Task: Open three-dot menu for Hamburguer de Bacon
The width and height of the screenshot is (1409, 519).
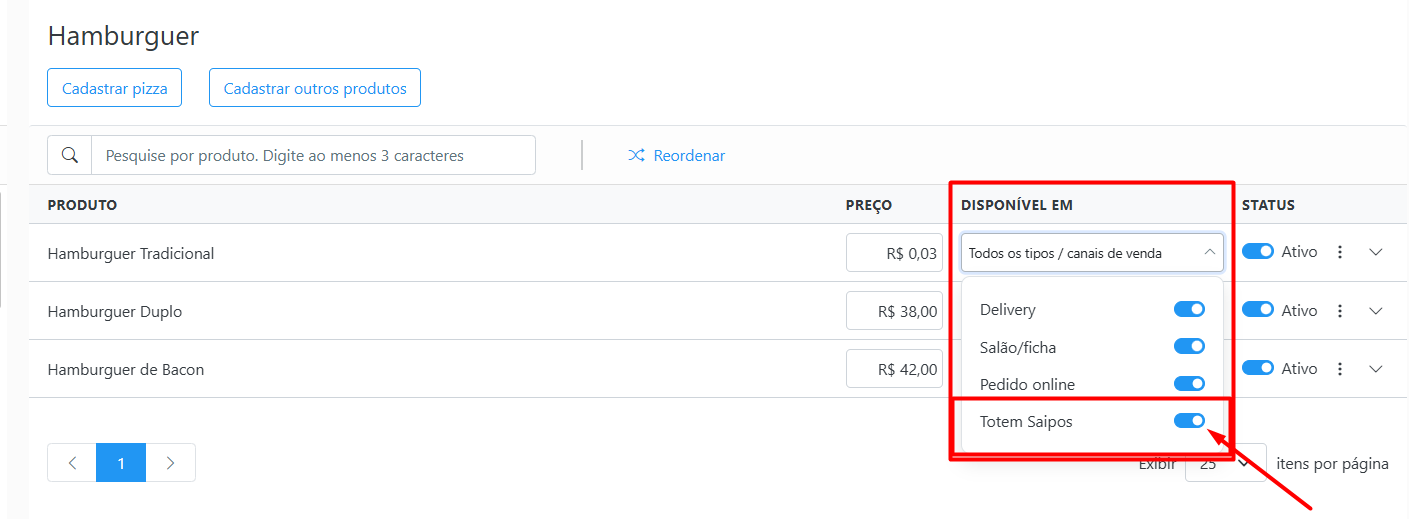Action: (1340, 369)
